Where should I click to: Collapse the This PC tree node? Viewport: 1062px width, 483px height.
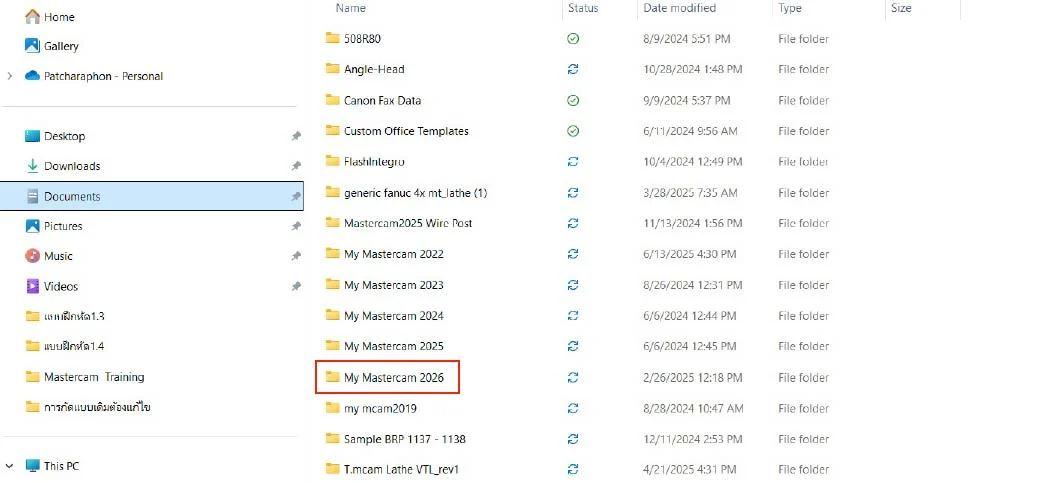pyautogui.click(x=9, y=466)
